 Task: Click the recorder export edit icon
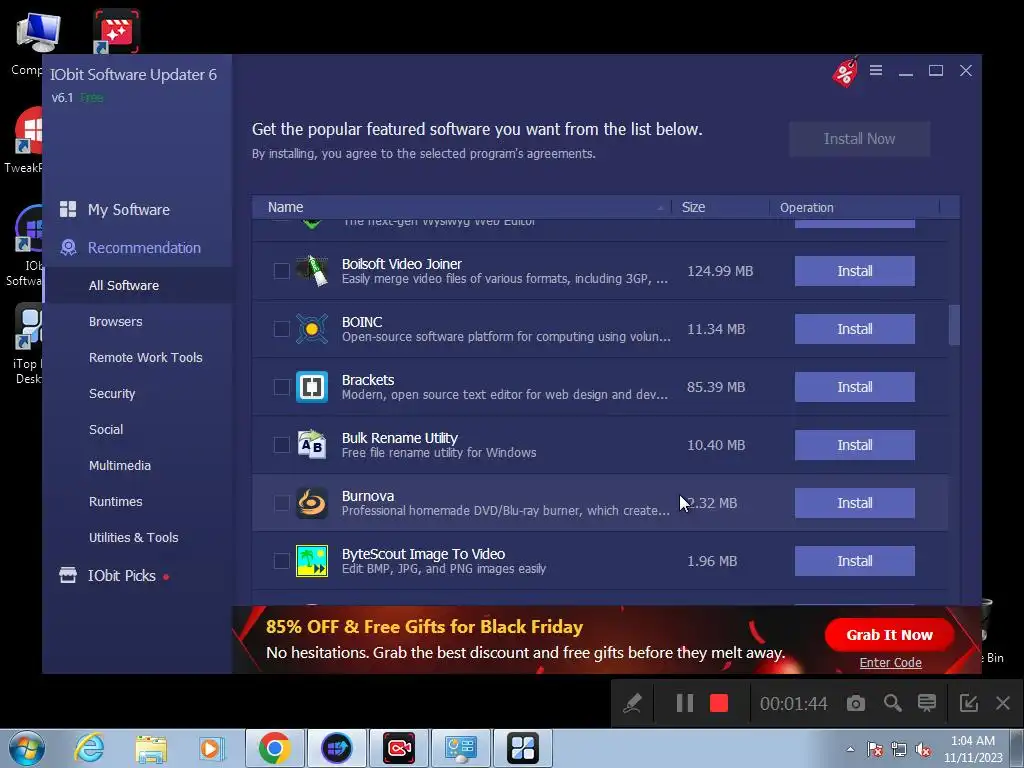[x=968, y=703]
